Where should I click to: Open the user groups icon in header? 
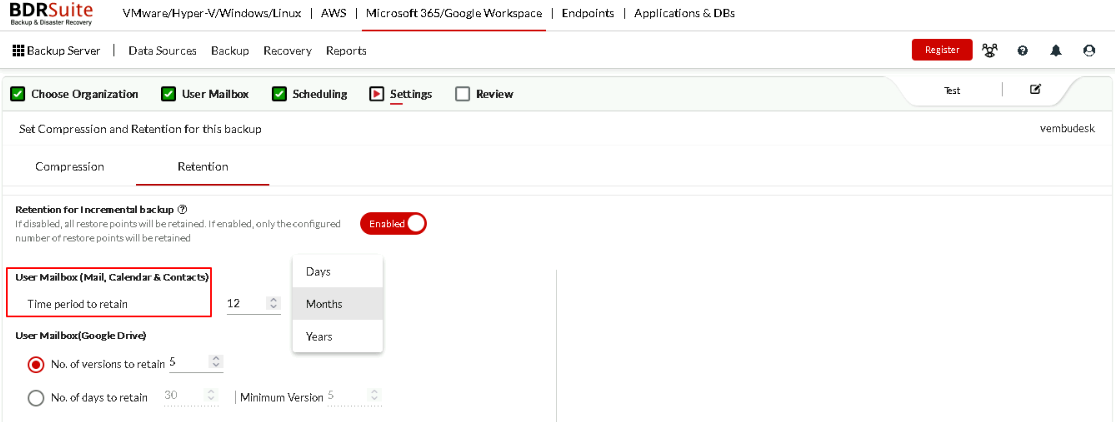[x=989, y=50]
